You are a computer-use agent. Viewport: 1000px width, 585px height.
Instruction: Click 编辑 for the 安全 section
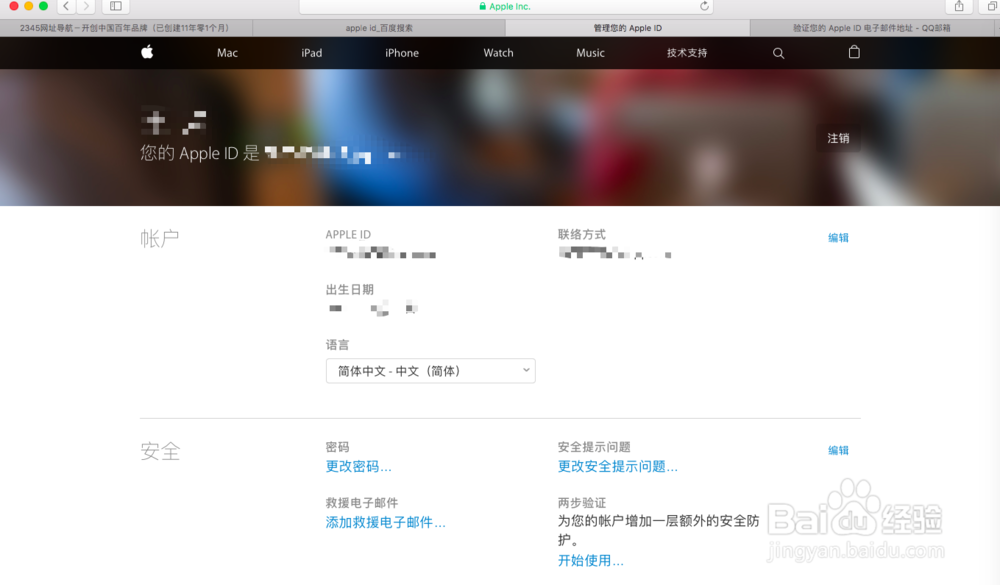point(838,450)
